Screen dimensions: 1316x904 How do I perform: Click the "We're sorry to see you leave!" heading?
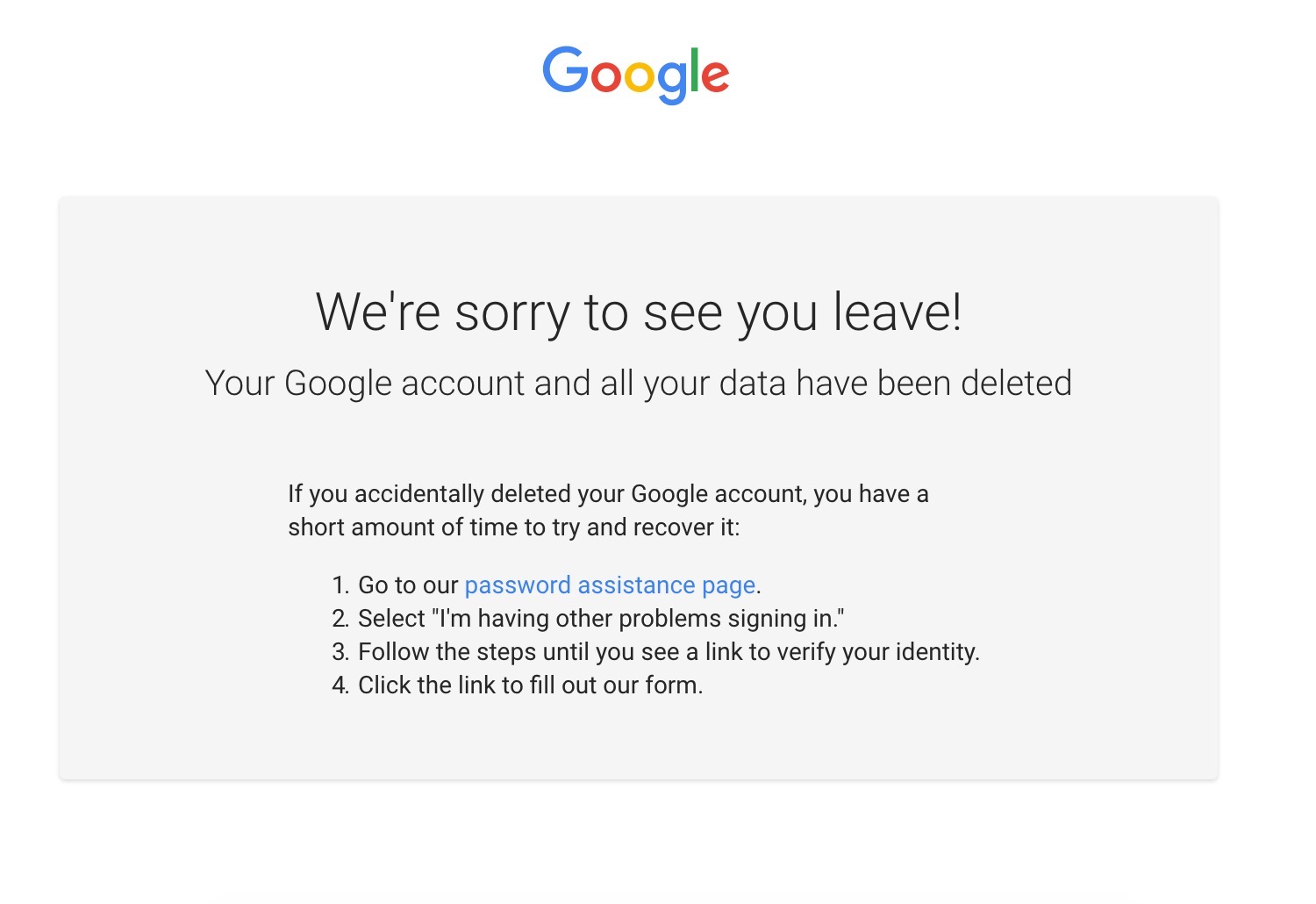tap(639, 312)
